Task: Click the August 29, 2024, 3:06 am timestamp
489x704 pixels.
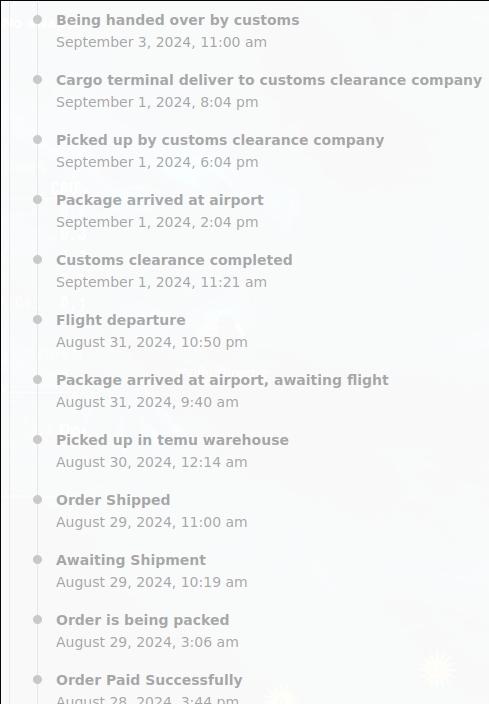Action: point(147,642)
